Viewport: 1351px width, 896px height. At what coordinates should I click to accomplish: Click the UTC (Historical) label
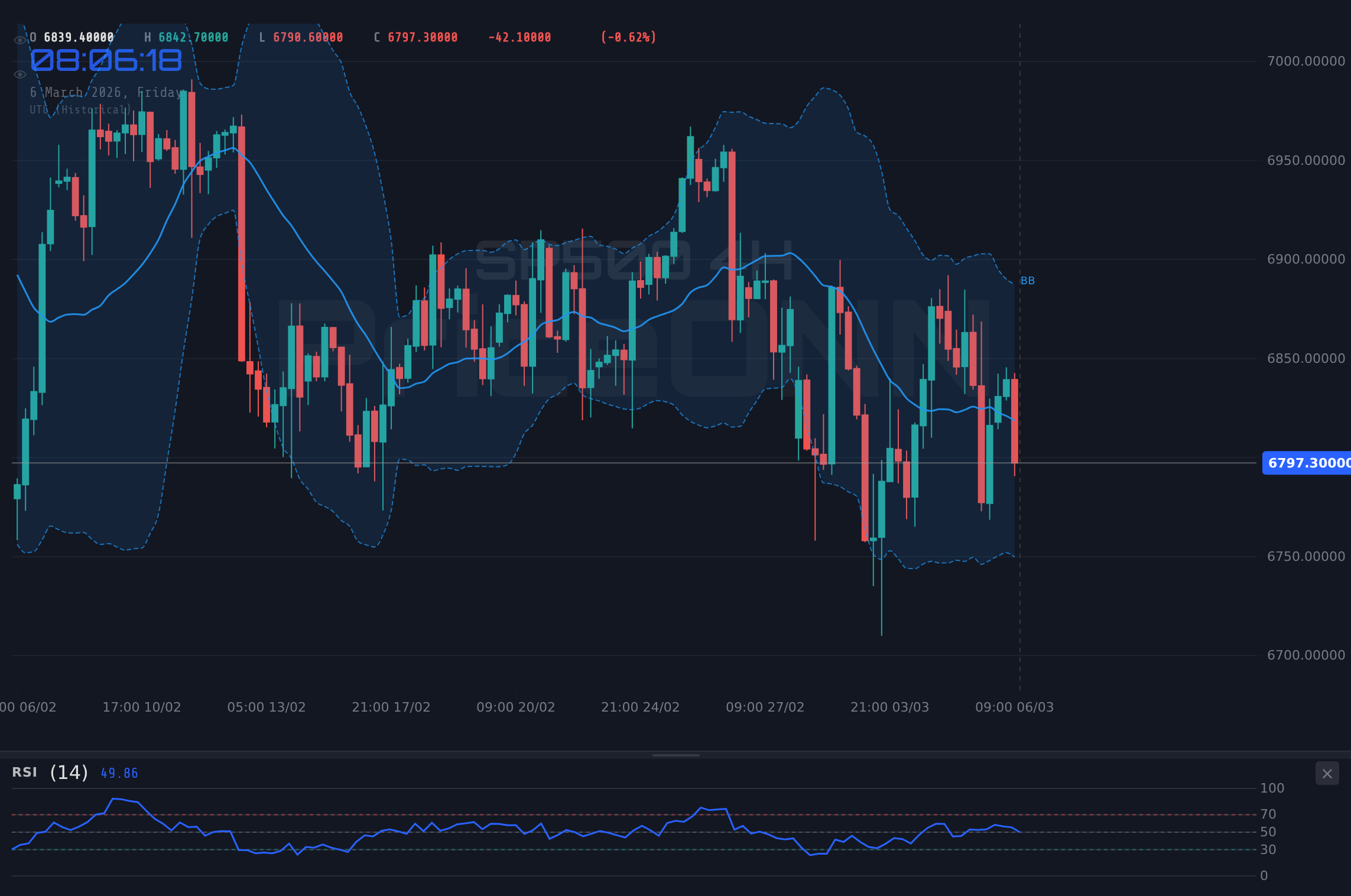point(80,110)
